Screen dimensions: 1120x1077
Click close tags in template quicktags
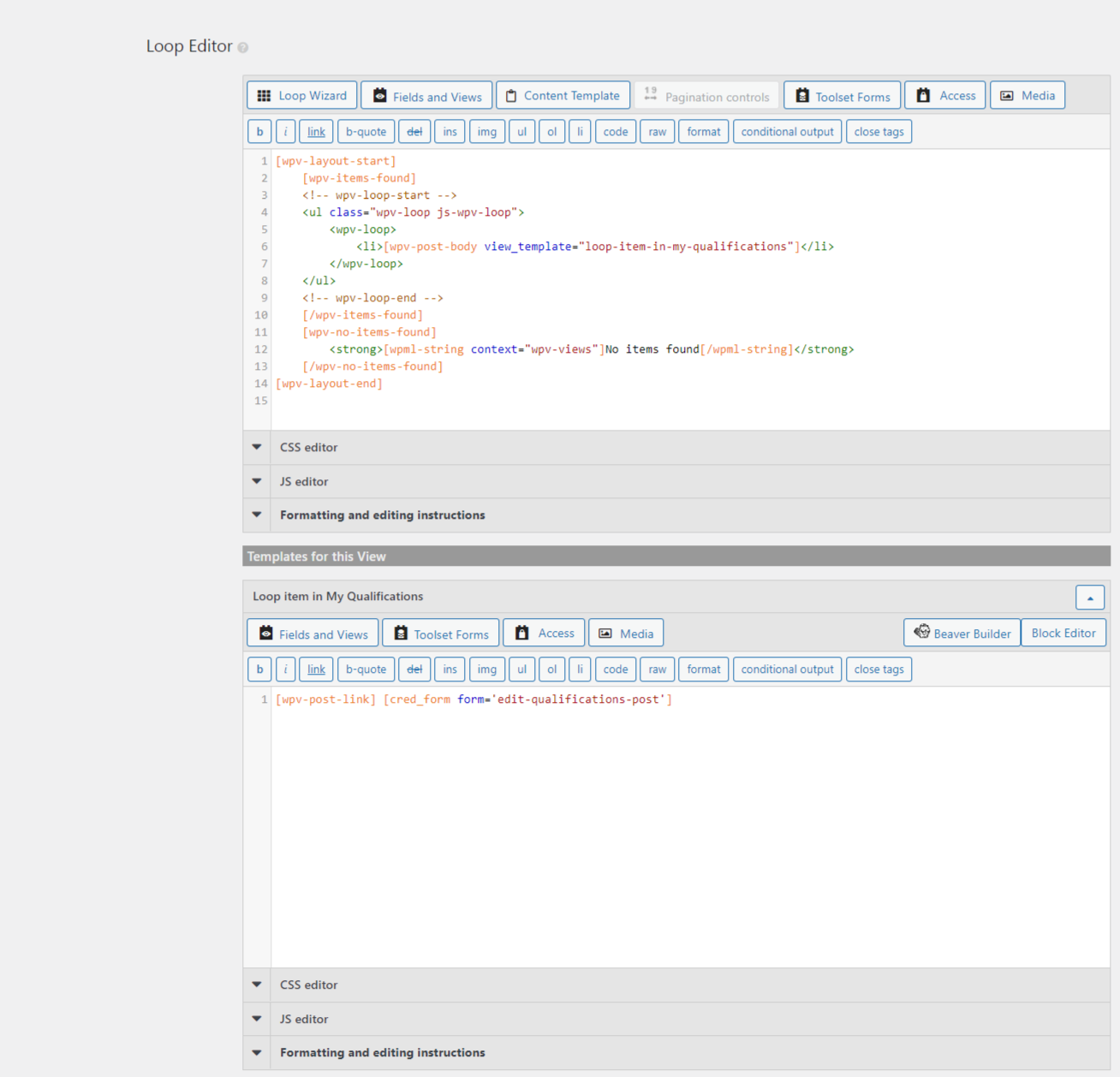tap(879, 669)
